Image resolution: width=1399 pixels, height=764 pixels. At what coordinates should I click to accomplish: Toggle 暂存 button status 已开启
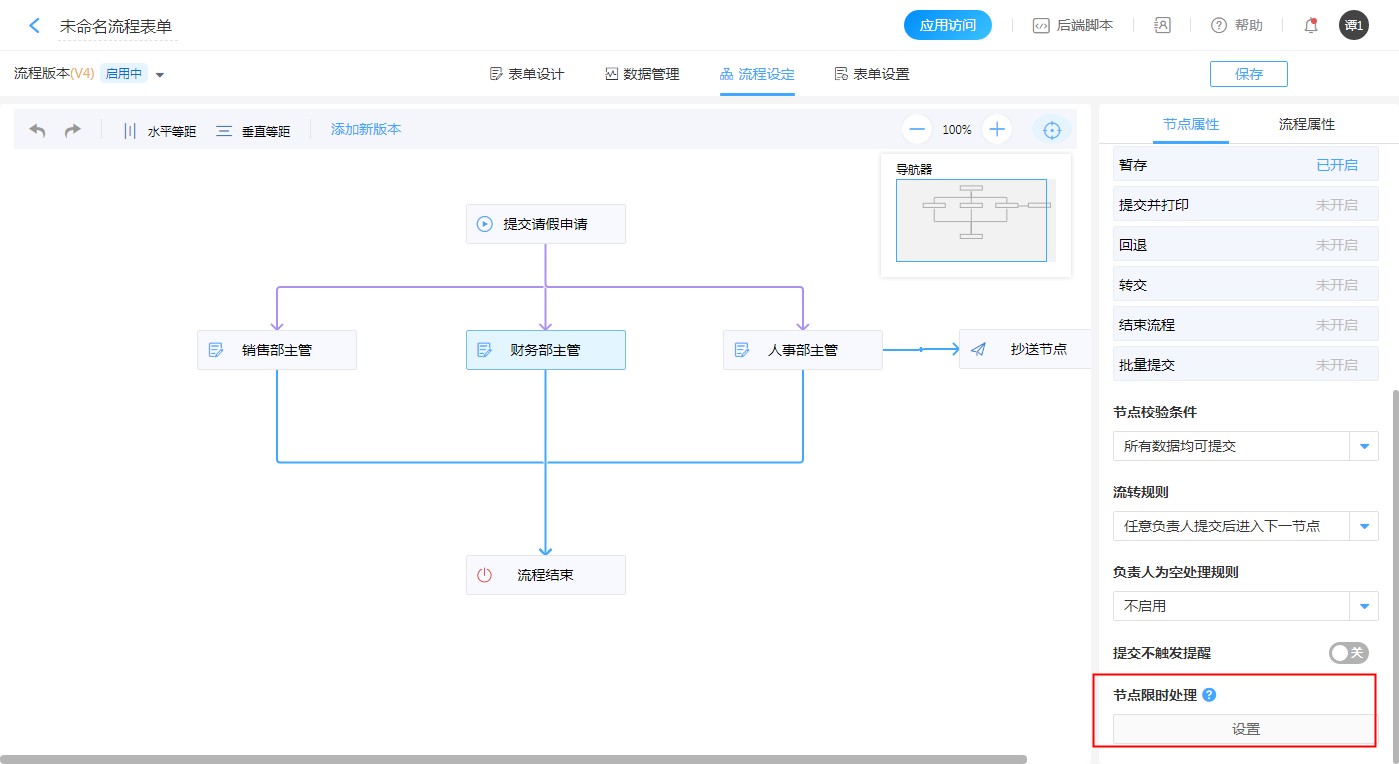[1336, 165]
